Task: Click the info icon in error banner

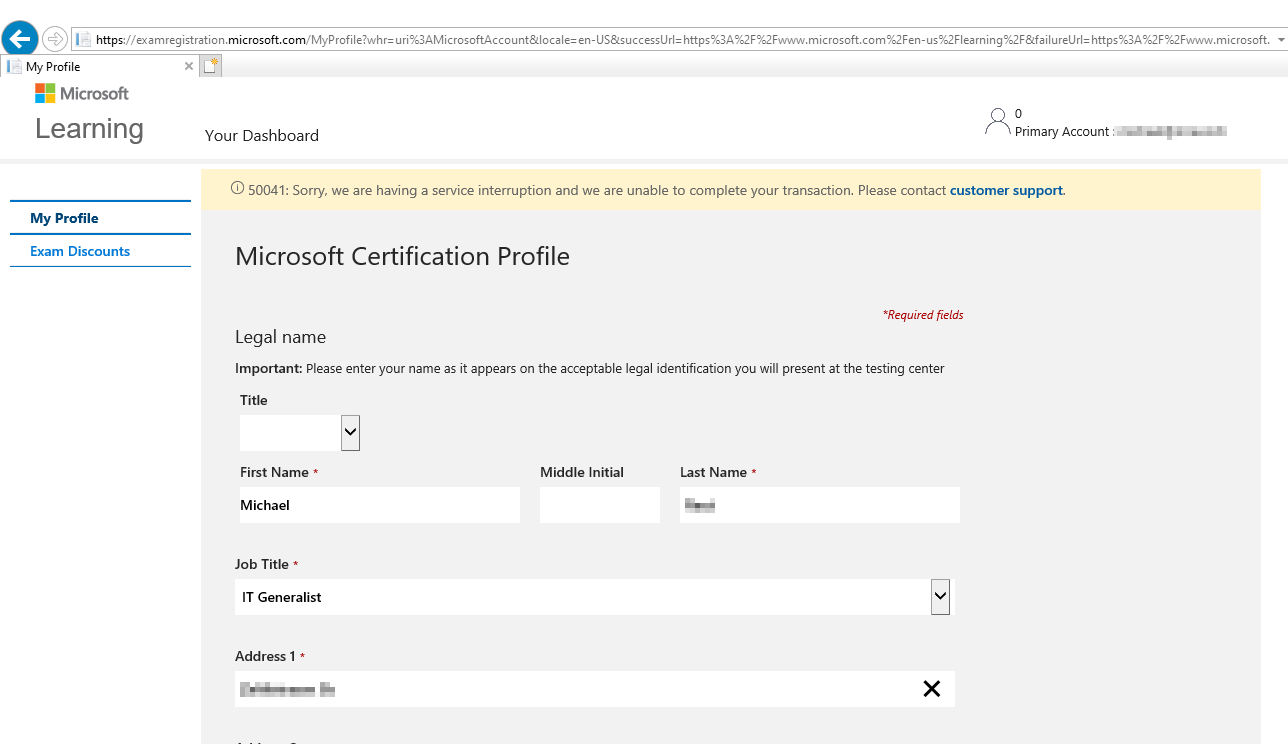Action: [x=237, y=188]
